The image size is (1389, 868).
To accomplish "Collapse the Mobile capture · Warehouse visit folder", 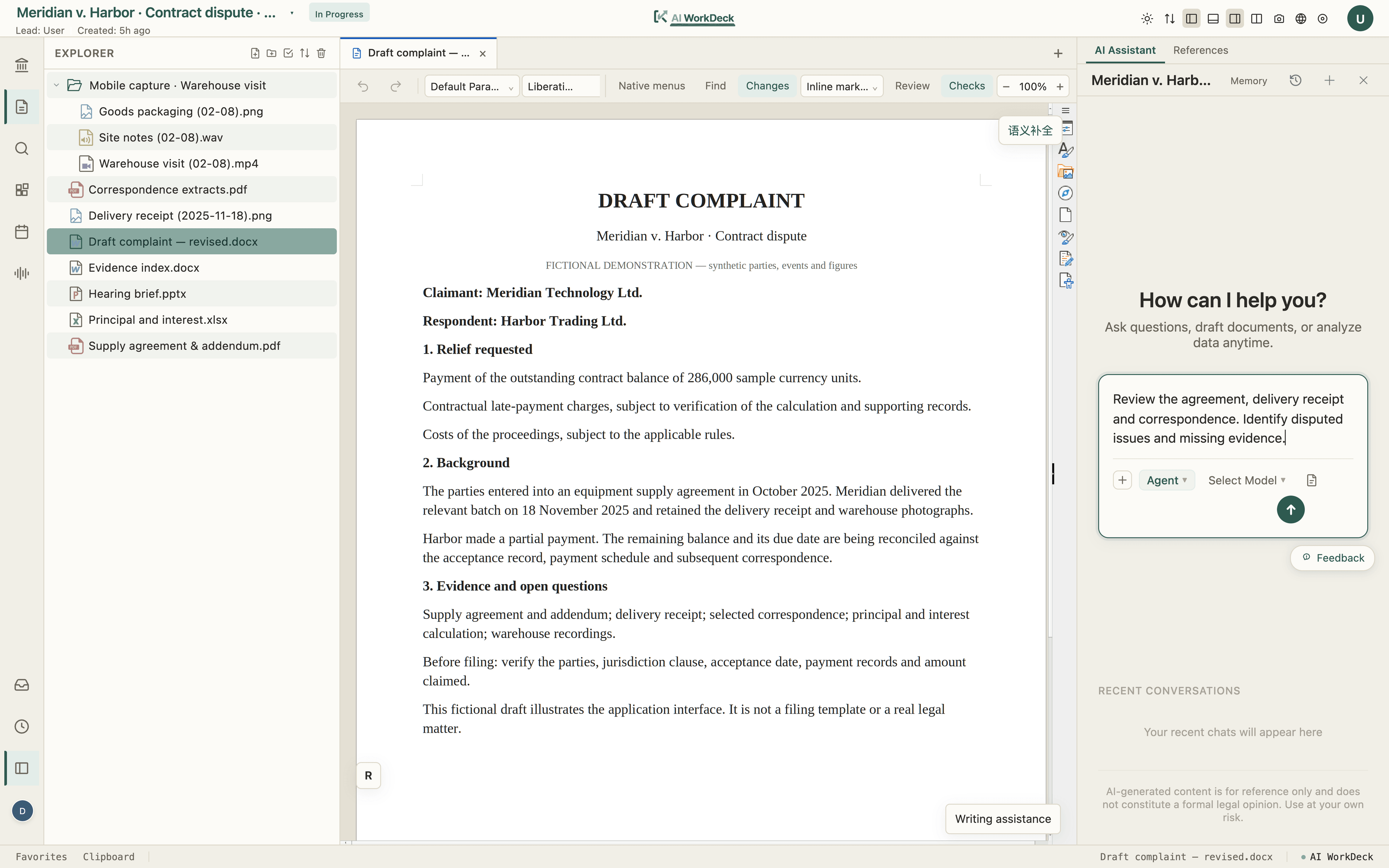I will click(x=56, y=85).
